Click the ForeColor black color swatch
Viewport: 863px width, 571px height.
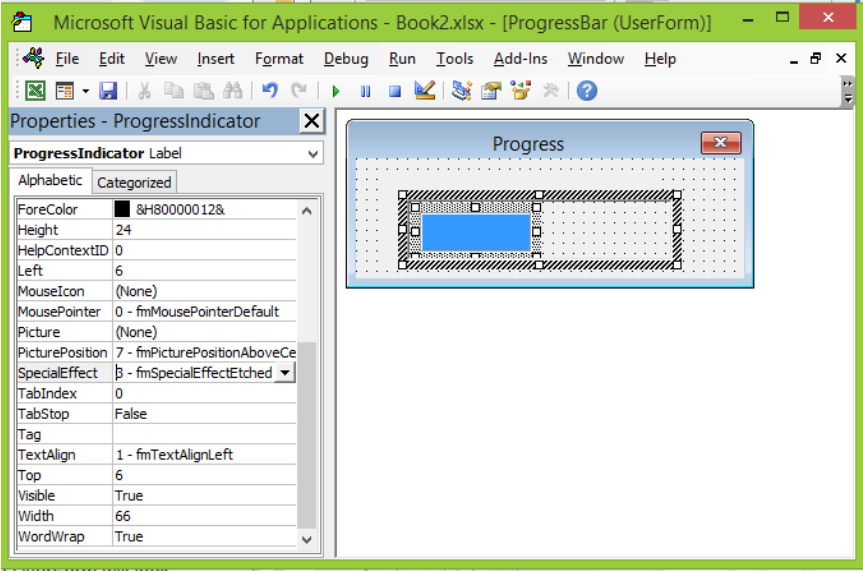(x=122, y=209)
